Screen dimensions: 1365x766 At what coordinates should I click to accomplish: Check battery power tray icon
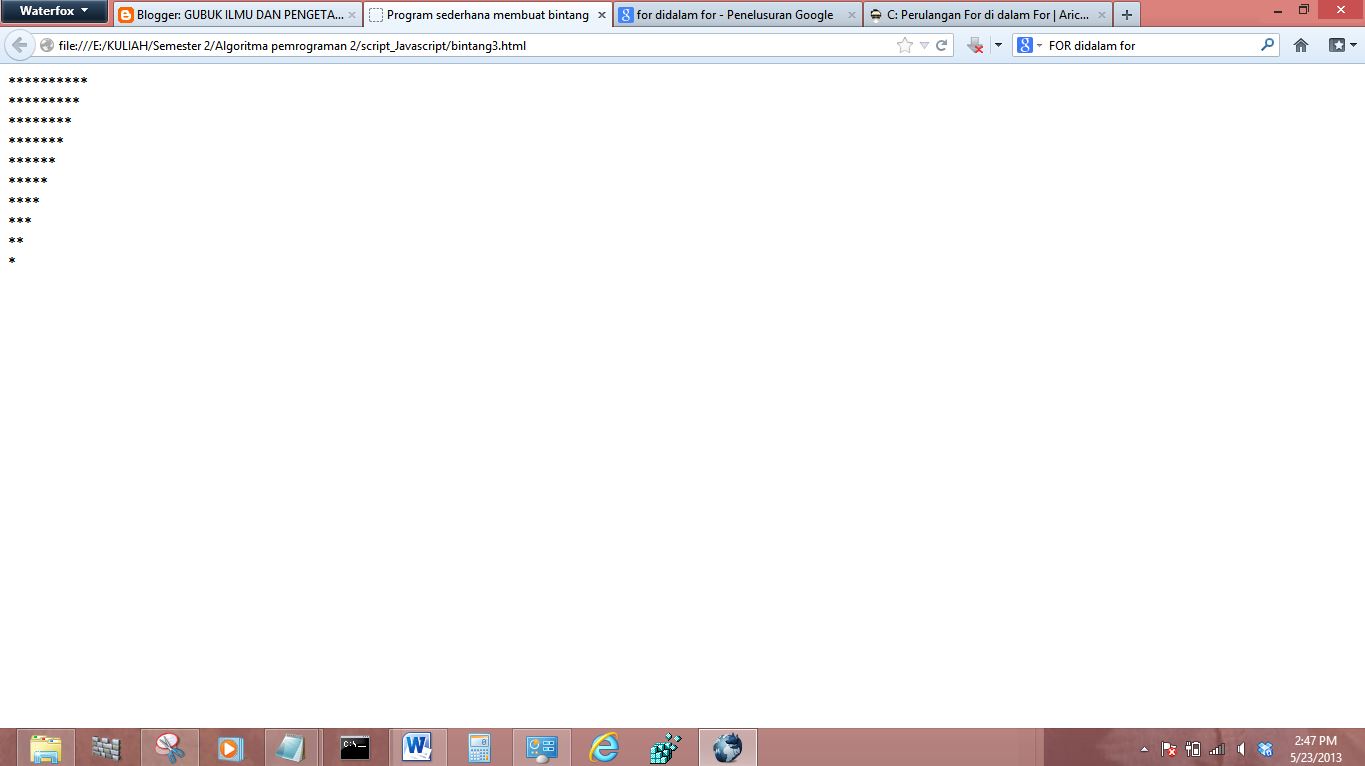1192,749
